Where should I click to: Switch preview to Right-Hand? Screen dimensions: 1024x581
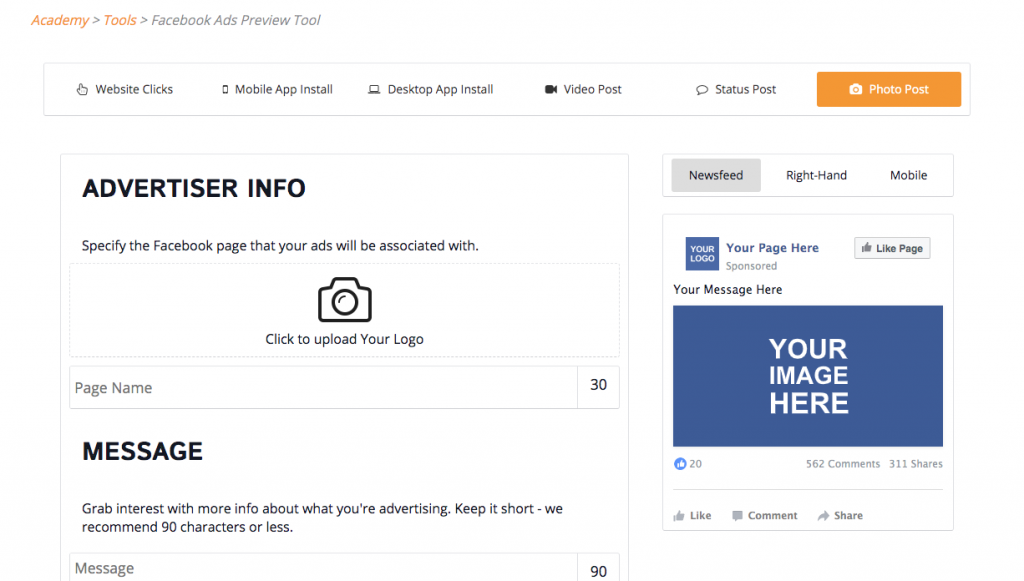[x=816, y=175]
